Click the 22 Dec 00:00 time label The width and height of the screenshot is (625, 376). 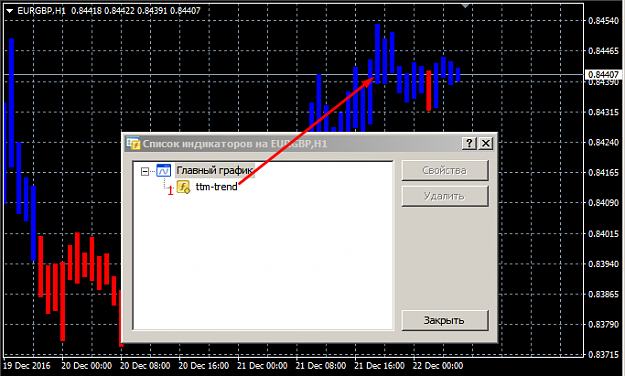click(438, 366)
